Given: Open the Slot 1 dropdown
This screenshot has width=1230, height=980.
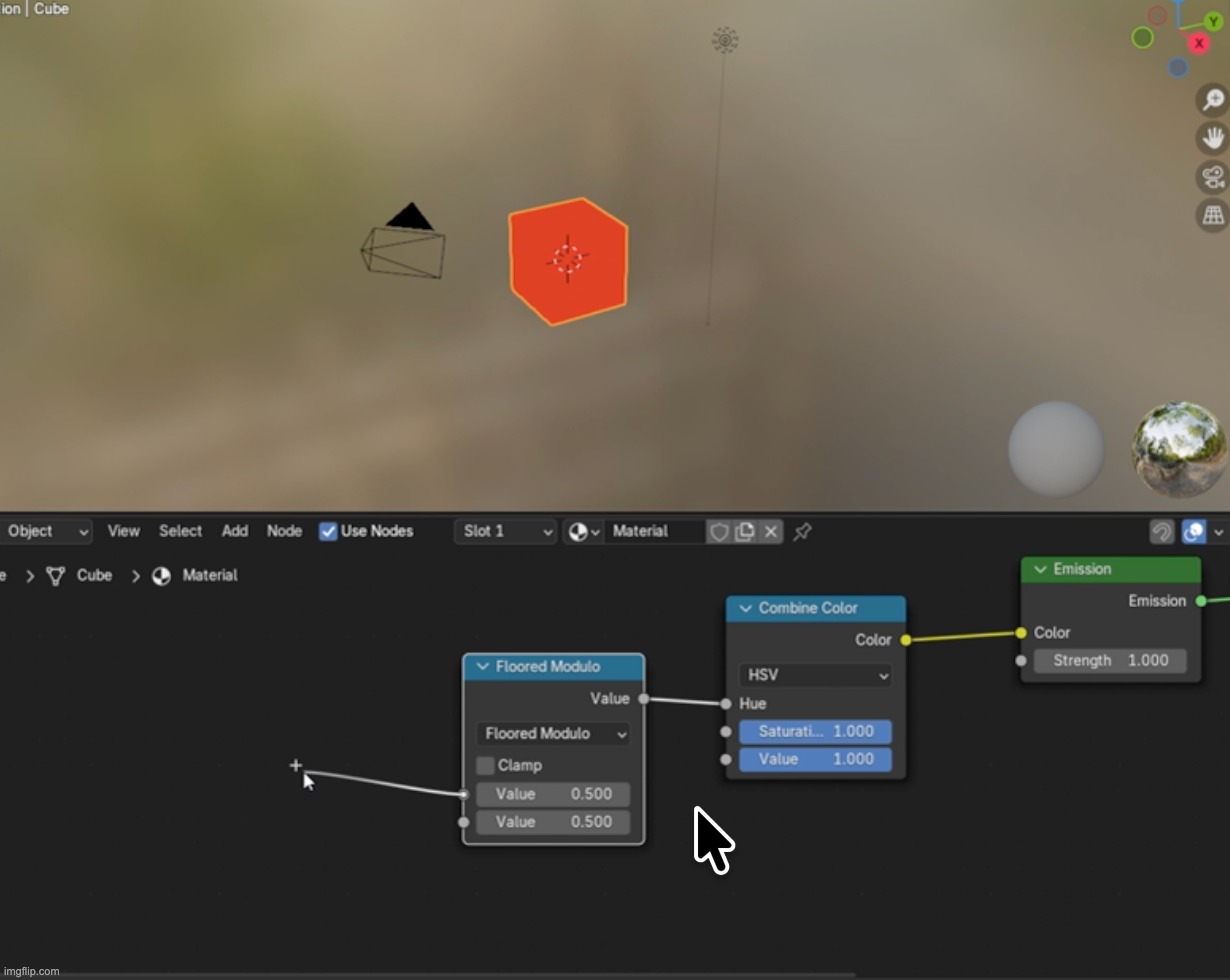Looking at the screenshot, I should (506, 532).
